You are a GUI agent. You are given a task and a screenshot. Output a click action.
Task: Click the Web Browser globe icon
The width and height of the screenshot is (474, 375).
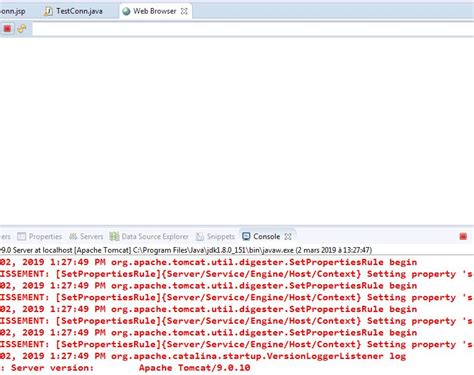126,11
